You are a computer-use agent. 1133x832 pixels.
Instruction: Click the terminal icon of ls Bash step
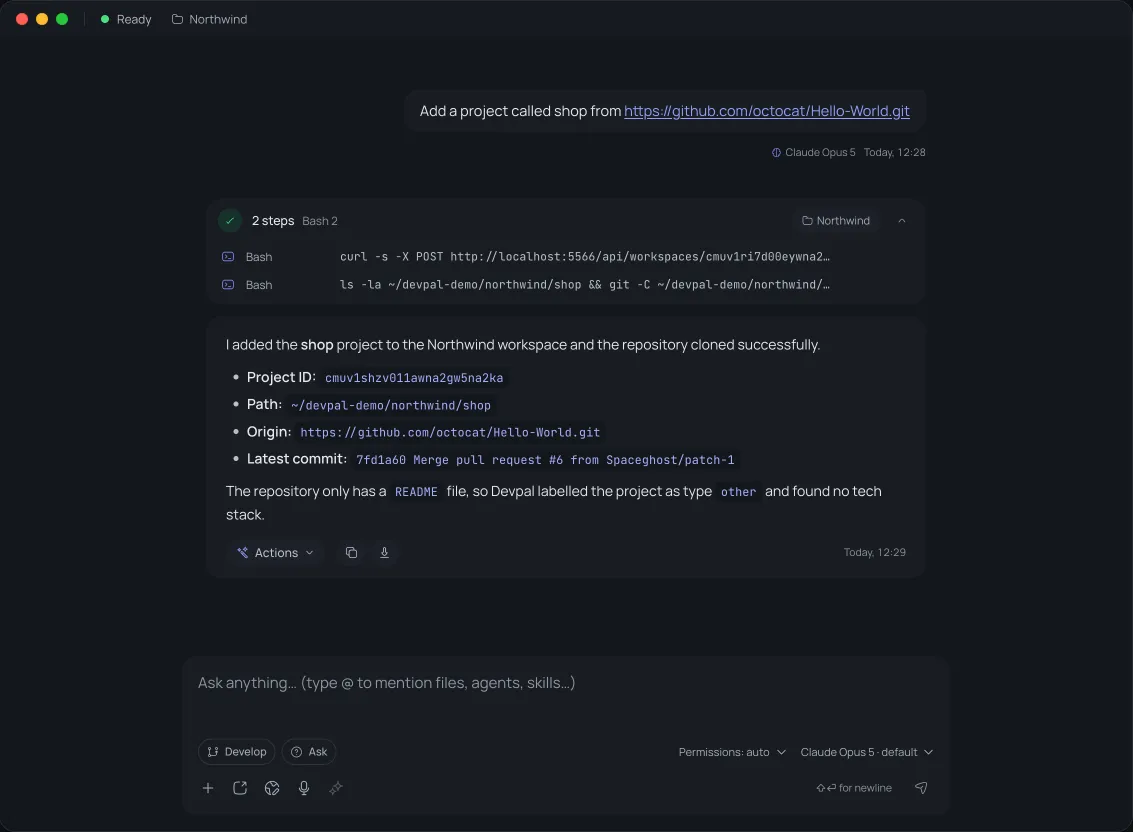click(x=228, y=285)
